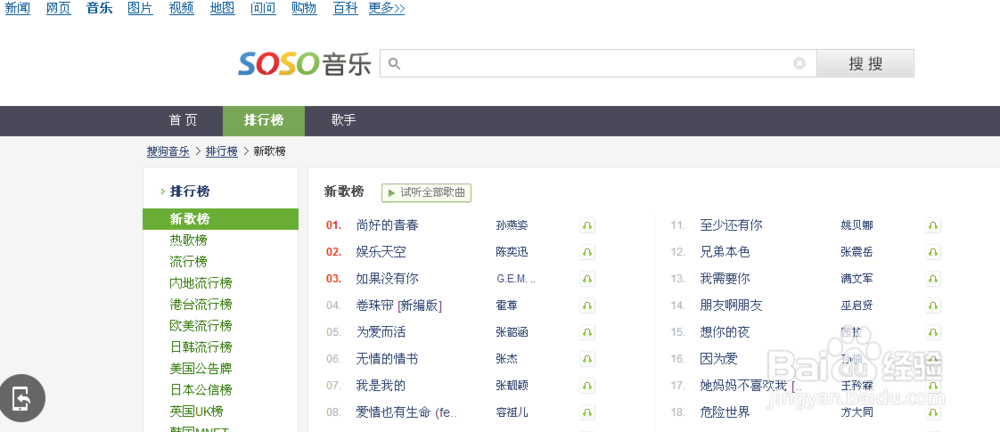Click 试听全部歌曲 play all button
This screenshot has height=432, width=1000.
point(427,192)
